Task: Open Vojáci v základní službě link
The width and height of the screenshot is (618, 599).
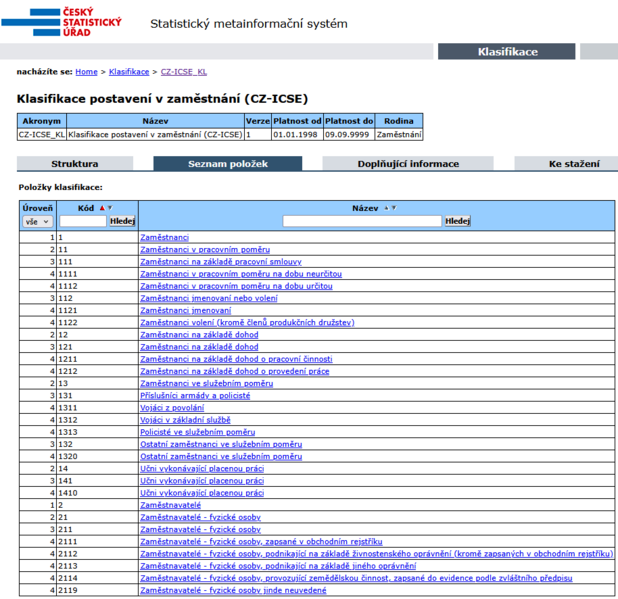Action: pyautogui.click(x=185, y=420)
